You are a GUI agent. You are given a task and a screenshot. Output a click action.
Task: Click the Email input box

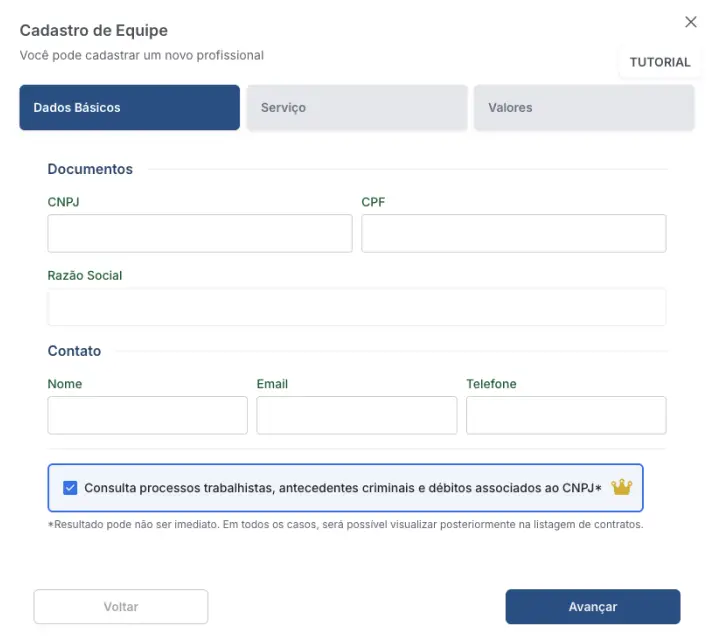click(356, 415)
